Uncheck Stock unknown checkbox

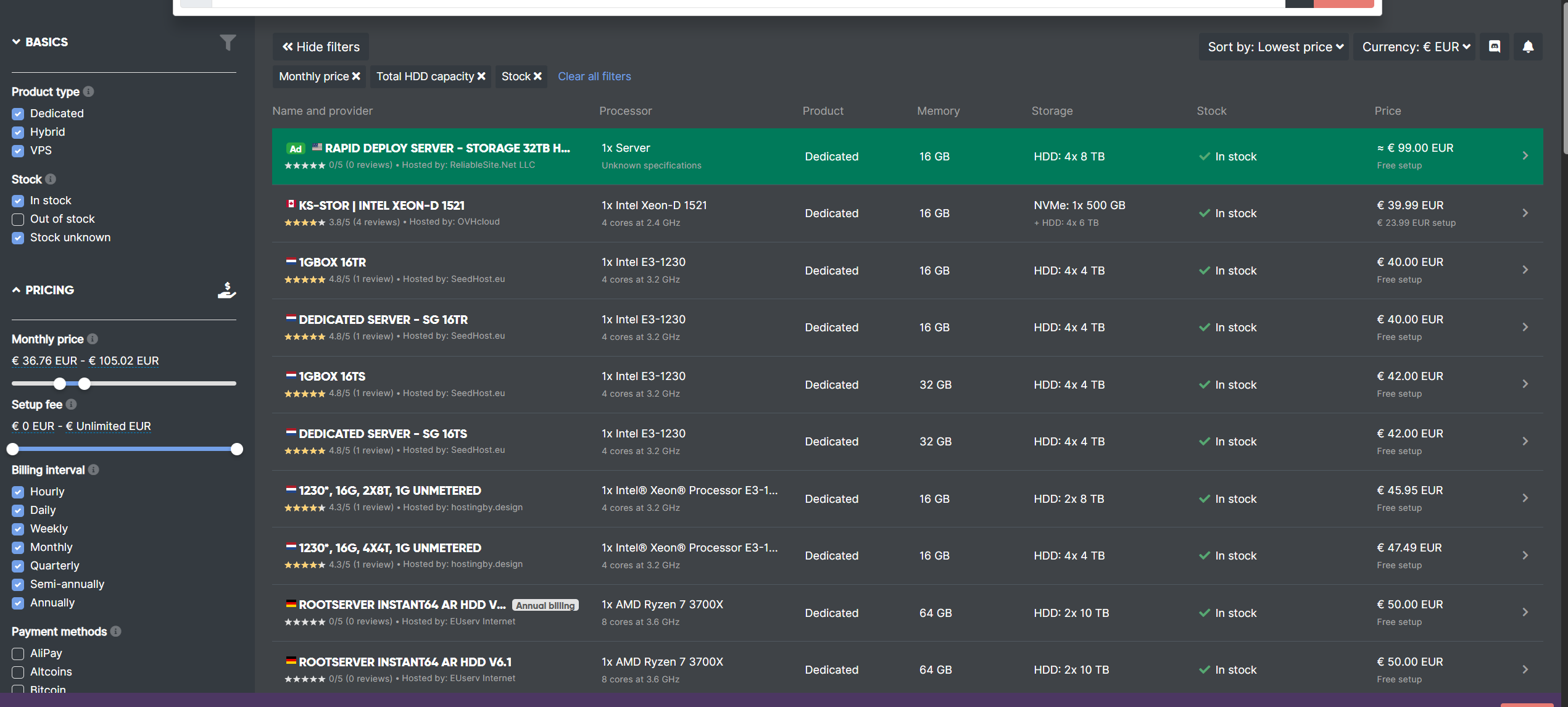pyautogui.click(x=18, y=238)
